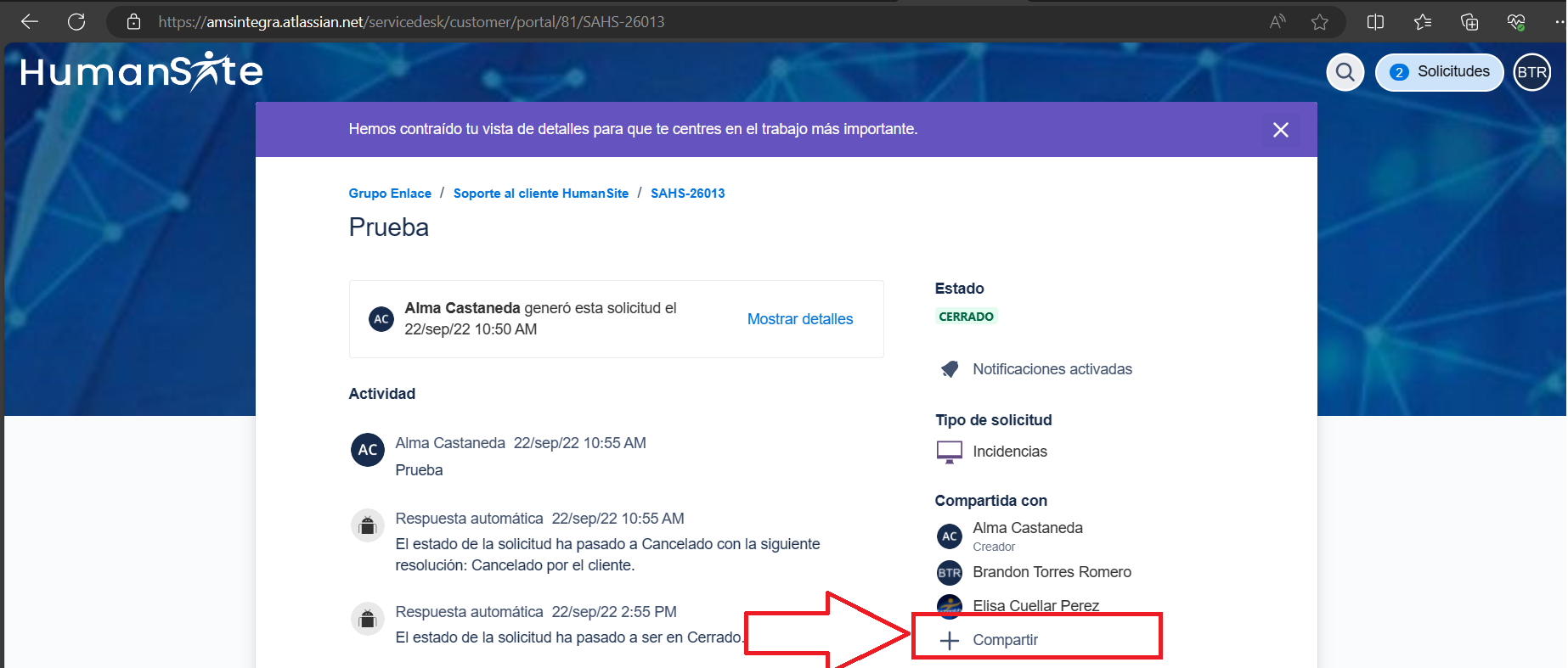Open the Favorites list icon
The height and width of the screenshot is (668, 1568).
point(1423,22)
